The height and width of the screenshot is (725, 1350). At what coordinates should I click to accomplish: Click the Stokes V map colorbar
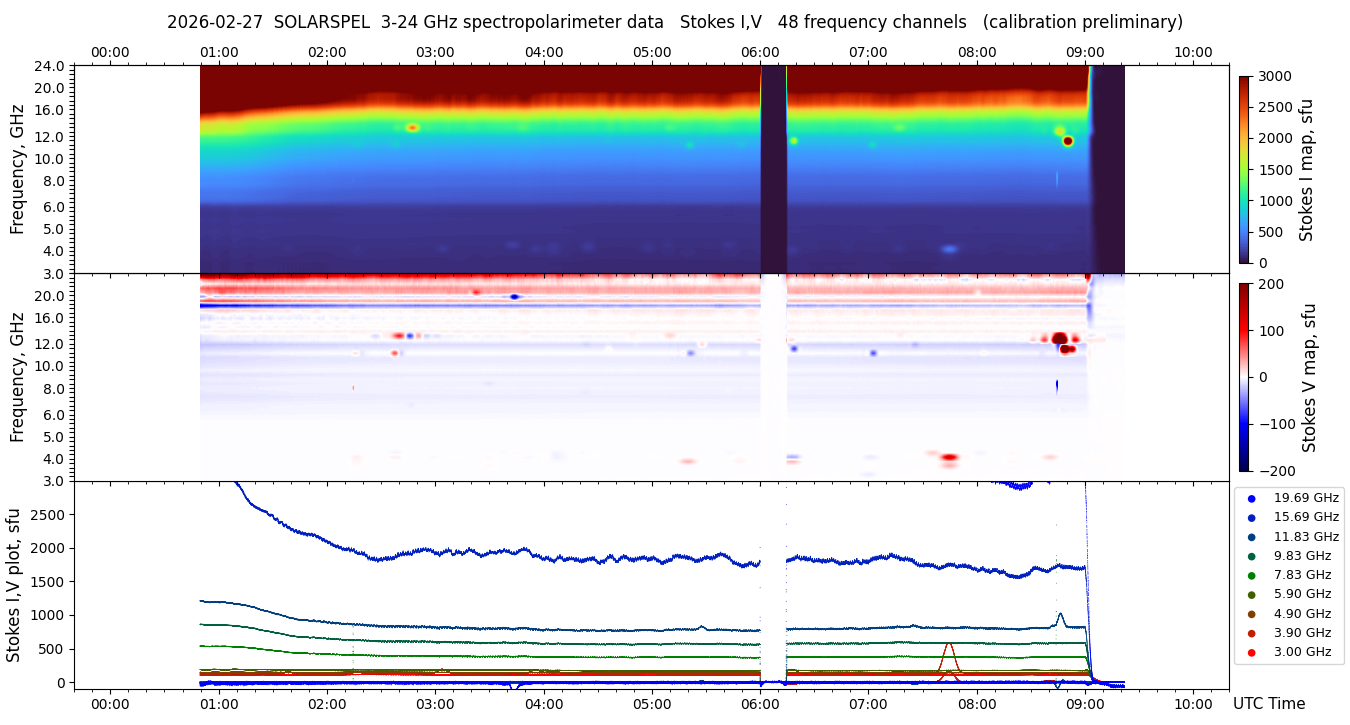point(1244,377)
